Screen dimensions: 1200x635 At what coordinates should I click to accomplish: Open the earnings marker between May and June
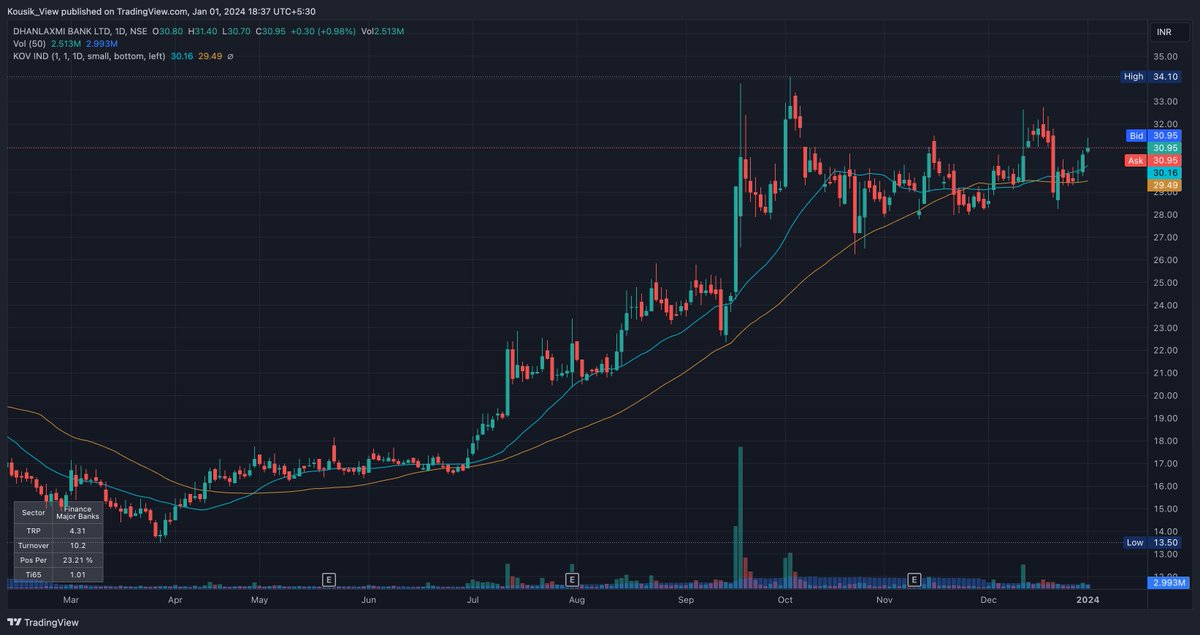tap(327, 579)
